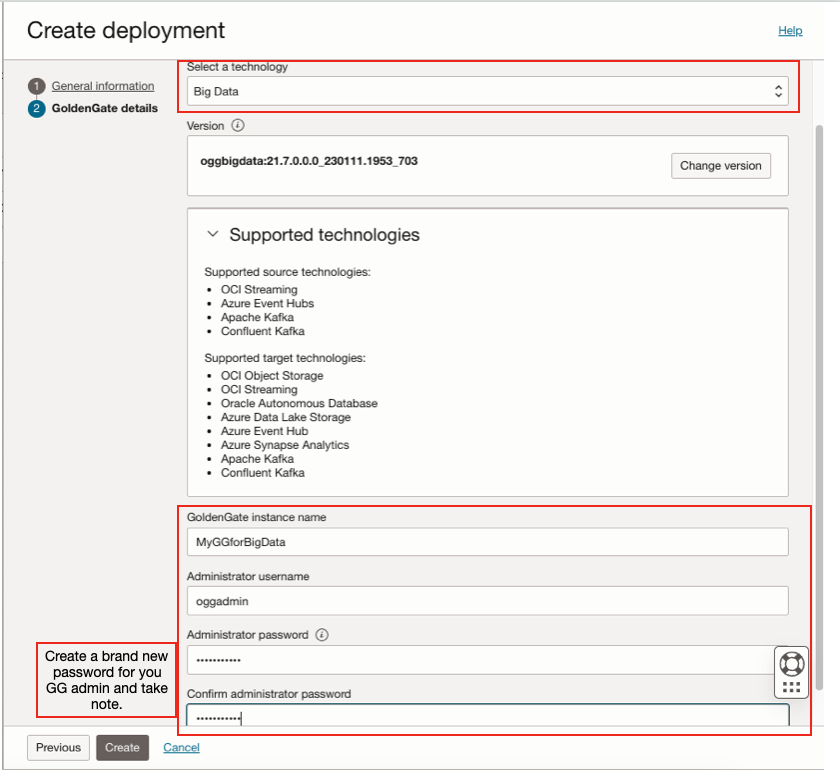
Task: Click the Change version button
Action: (x=721, y=166)
